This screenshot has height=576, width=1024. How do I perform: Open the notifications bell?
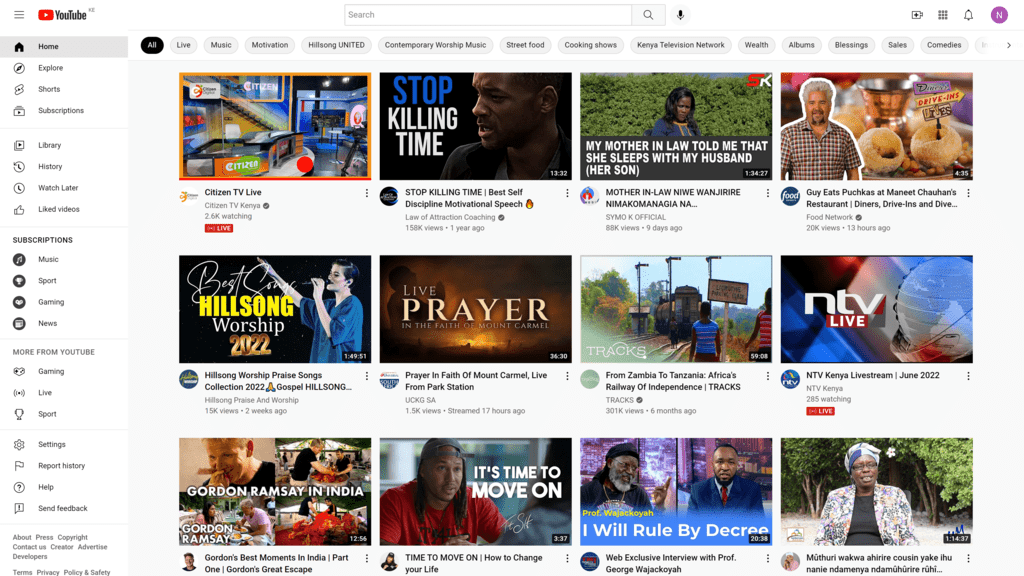[x=968, y=14]
